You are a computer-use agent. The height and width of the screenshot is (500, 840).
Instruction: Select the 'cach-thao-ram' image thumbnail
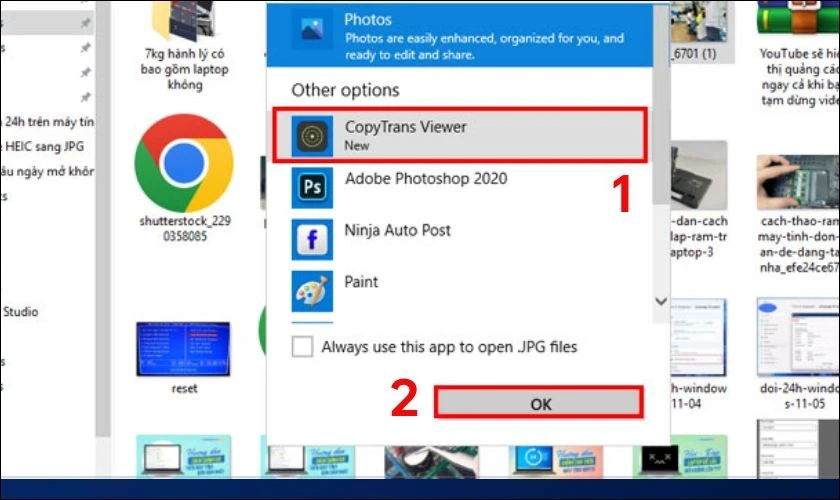[x=798, y=182]
